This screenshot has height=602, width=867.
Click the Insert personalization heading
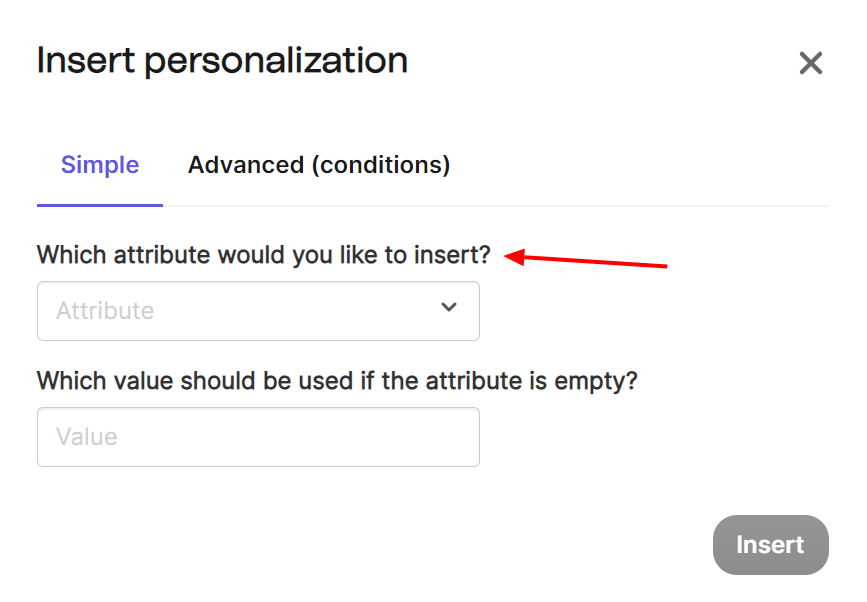click(222, 61)
